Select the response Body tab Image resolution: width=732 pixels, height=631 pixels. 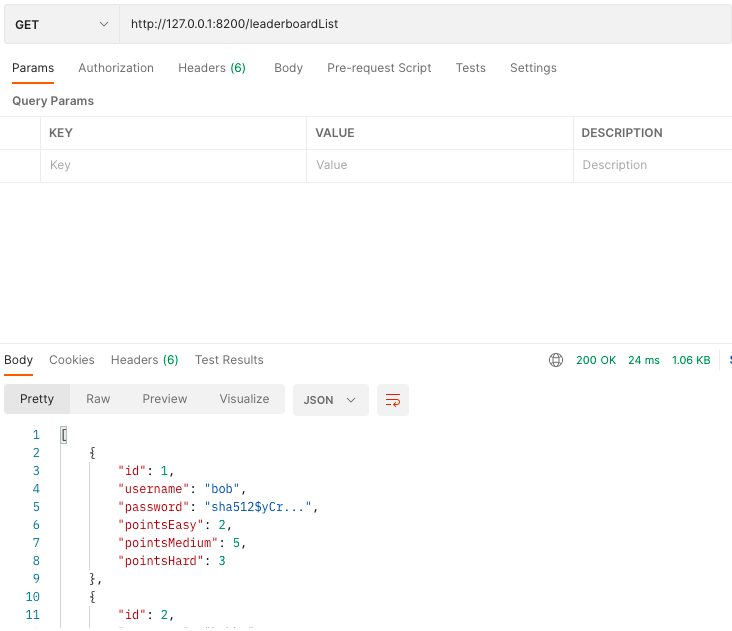[19, 360]
